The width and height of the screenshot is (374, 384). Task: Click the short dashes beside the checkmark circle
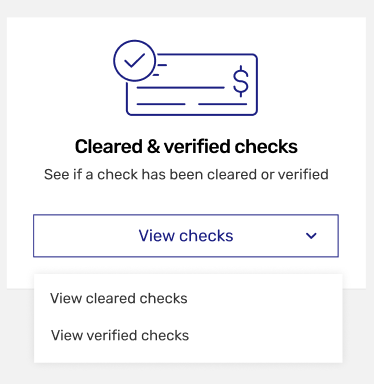(x=160, y=70)
